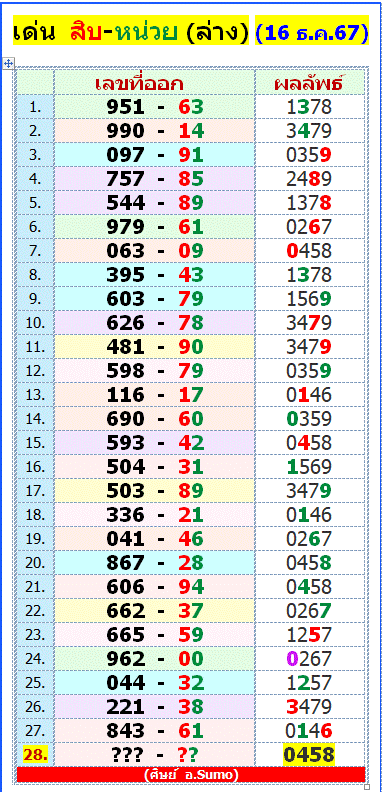Click the cell 990 - 14
Viewport: 382px width, 792px height.
(154, 131)
